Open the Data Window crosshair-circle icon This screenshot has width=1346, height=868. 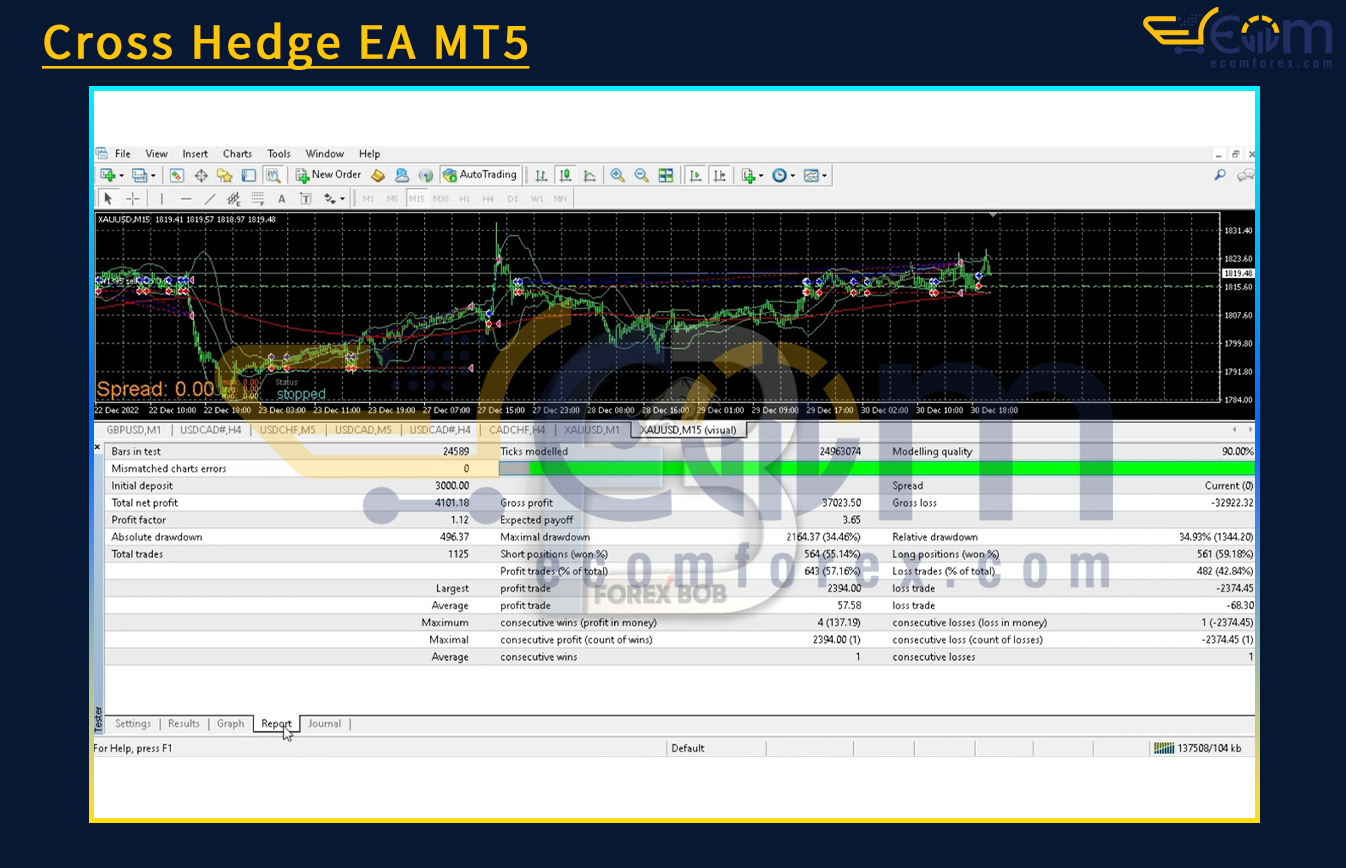point(201,175)
